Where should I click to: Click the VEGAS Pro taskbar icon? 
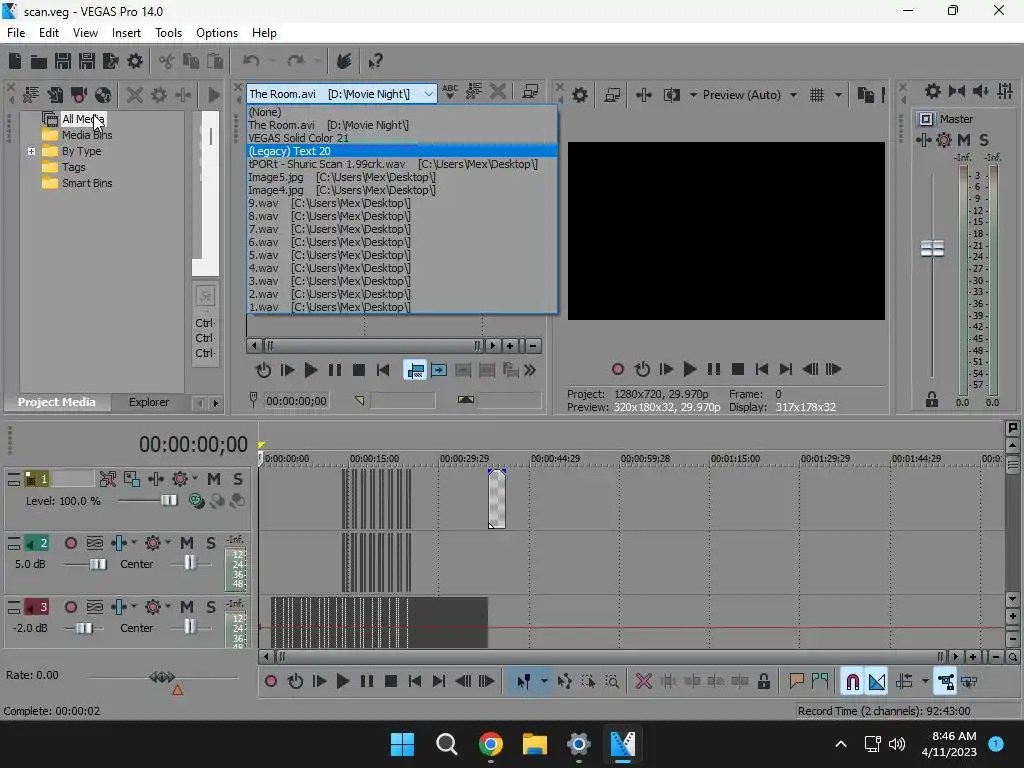pyautogui.click(x=622, y=744)
